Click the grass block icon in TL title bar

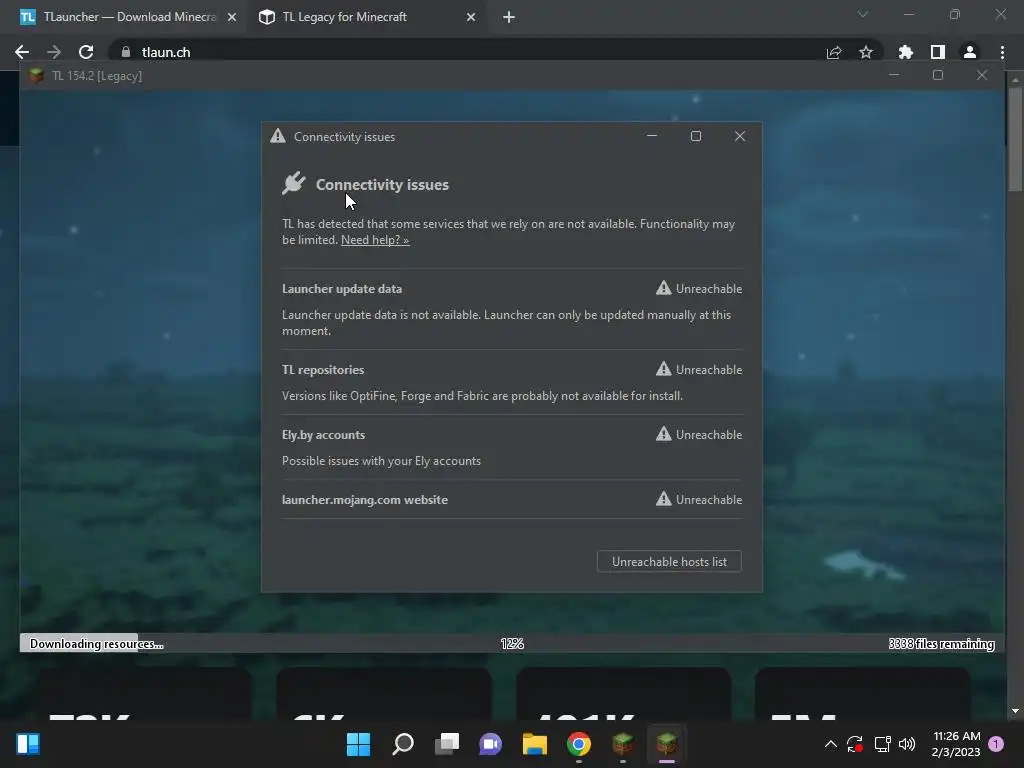click(37, 76)
